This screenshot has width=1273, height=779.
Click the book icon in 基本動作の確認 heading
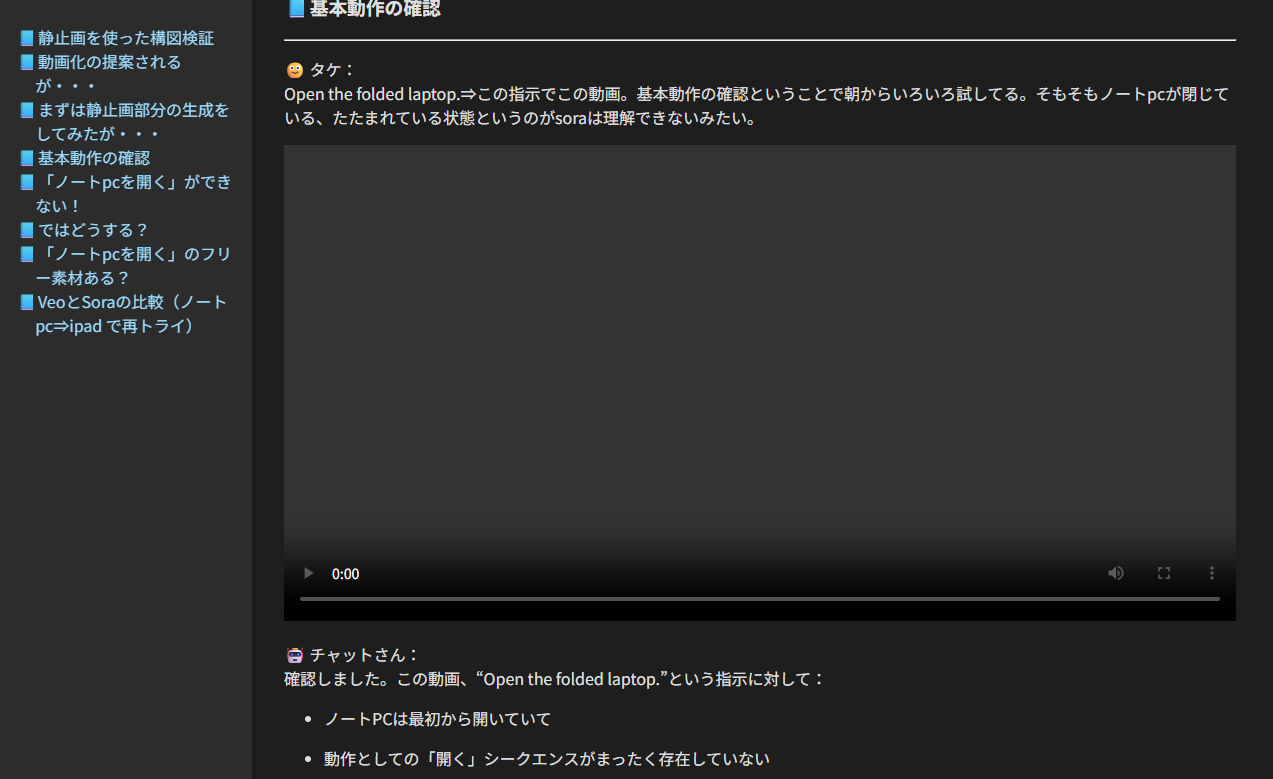(296, 9)
